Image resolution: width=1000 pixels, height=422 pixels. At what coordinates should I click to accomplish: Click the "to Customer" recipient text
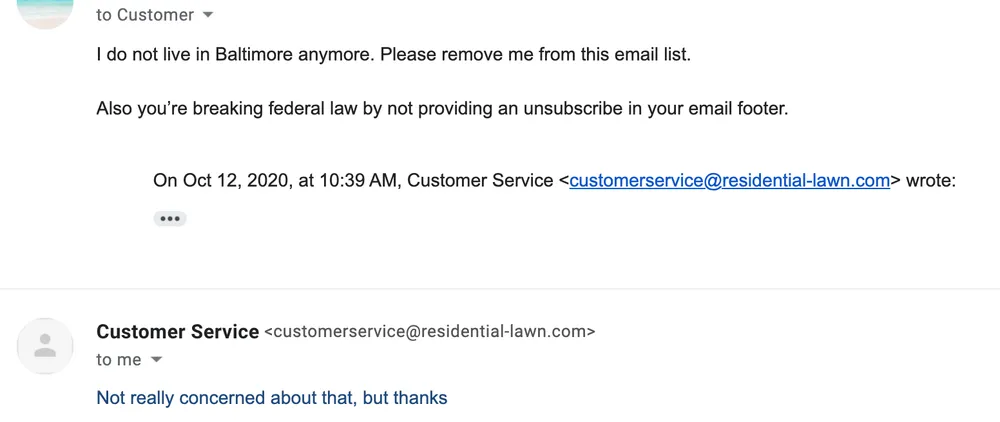[144, 15]
